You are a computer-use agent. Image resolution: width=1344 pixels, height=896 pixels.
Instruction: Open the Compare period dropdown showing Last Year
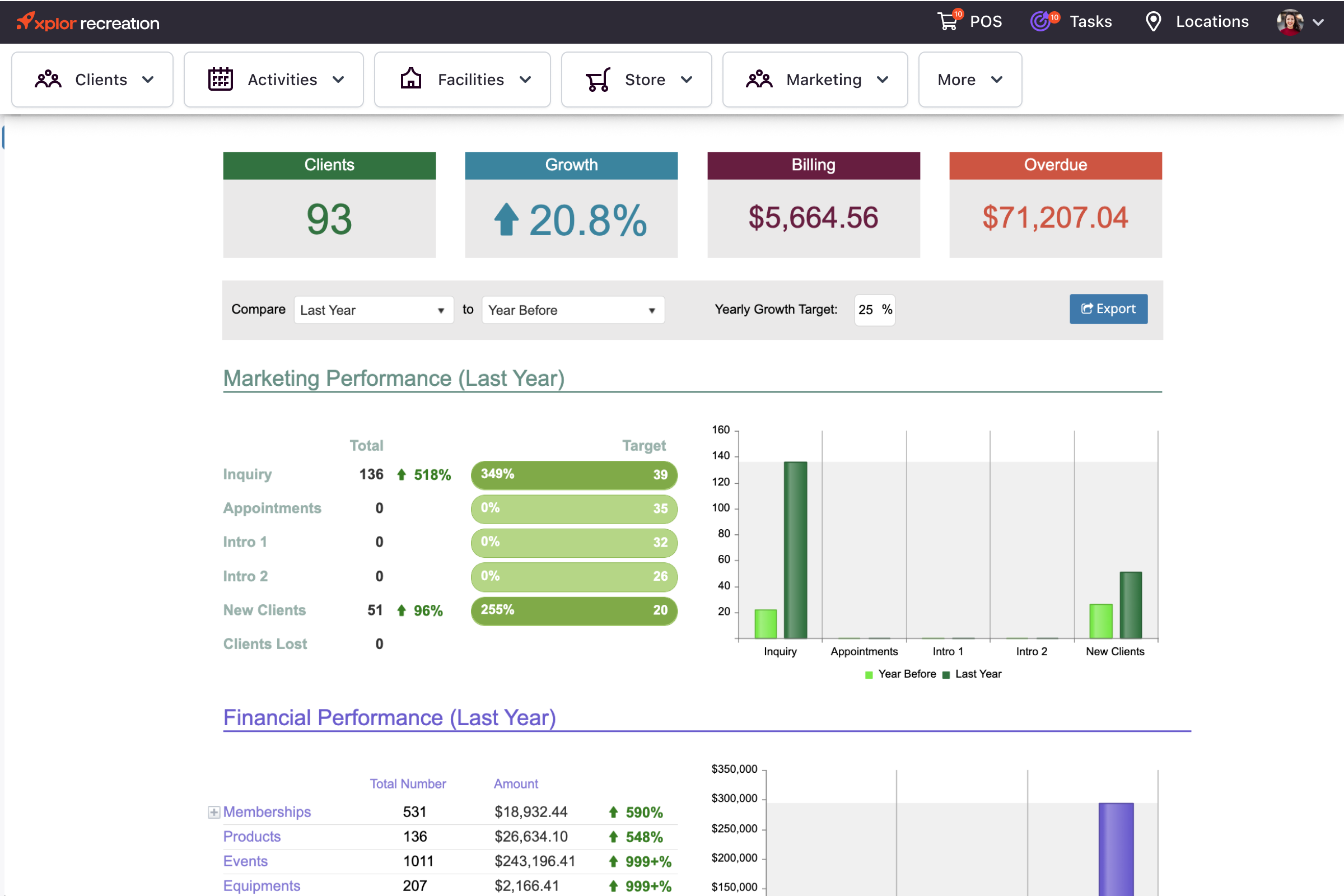click(x=373, y=310)
